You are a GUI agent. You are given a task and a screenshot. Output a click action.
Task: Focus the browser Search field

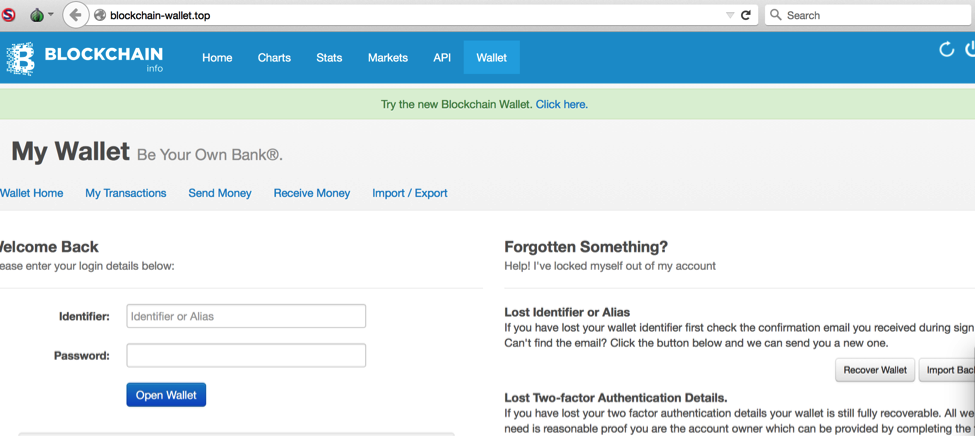tap(867, 16)
